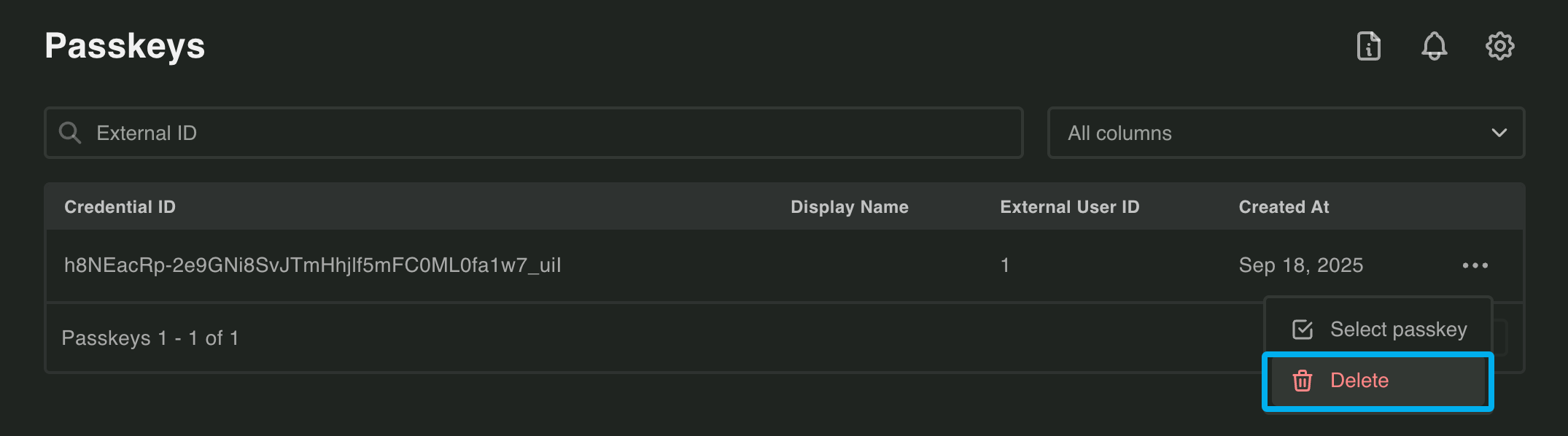This screenshot has height=436, width=1568.
Task: Click the Credential ID column header
Action: pos(119,206)
